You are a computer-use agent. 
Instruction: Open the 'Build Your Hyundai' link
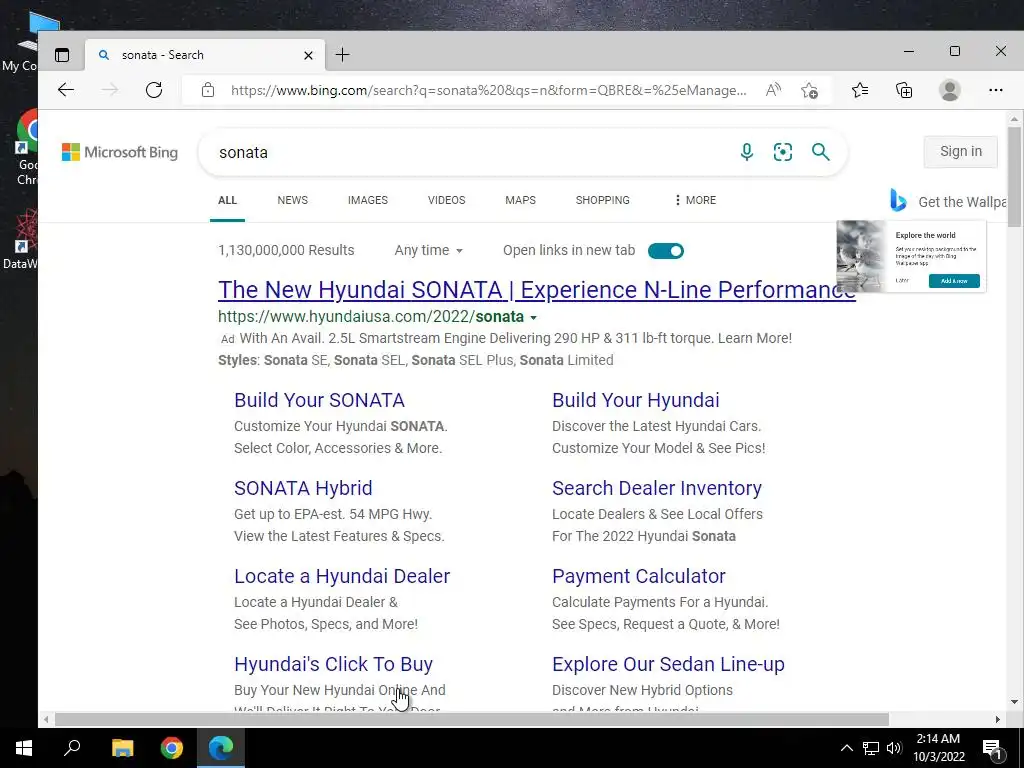coord(635,400)
